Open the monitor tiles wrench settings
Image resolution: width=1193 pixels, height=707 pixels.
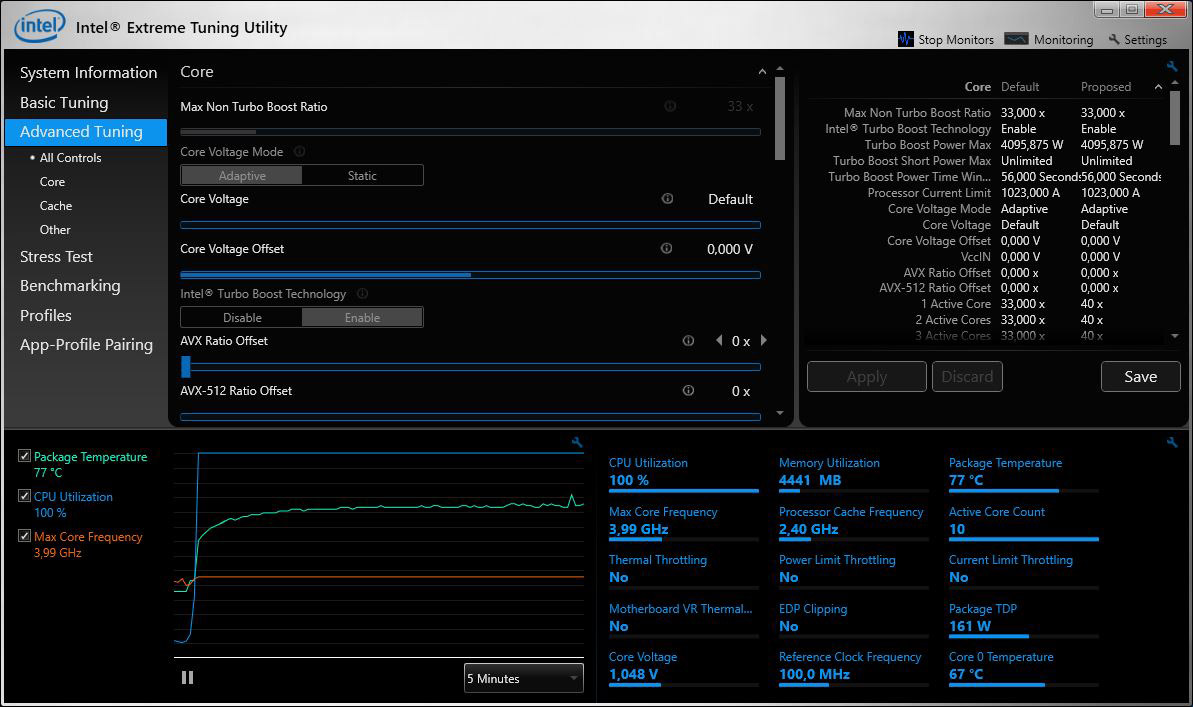pos(1172,442)
